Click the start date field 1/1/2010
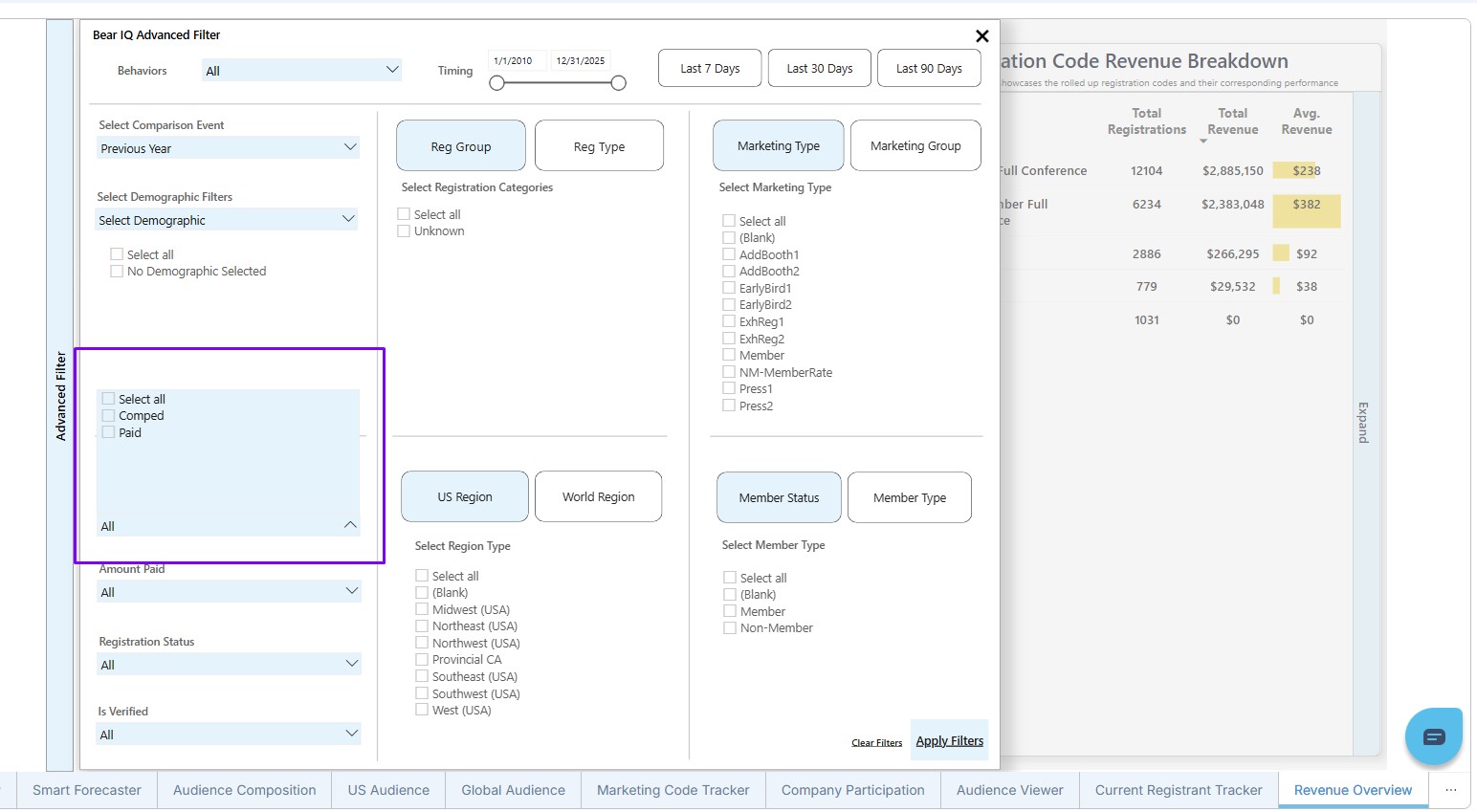The width and height of the screenshot is (1477, 812). 514,61
